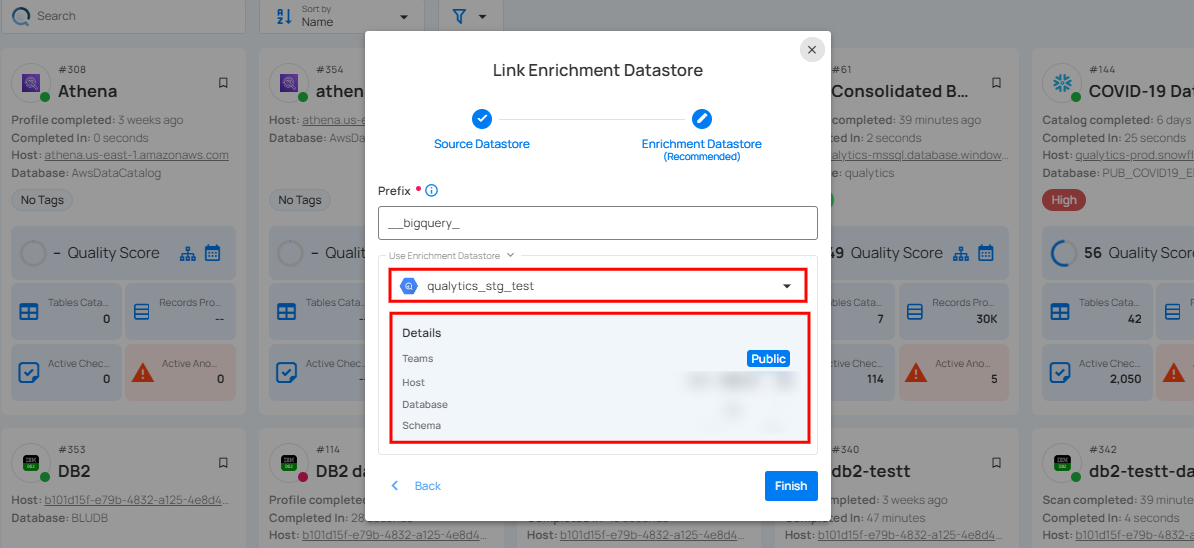1194x548 pixels.
Task: Click the Back chevron arrow icon
Action: [394, 486]
